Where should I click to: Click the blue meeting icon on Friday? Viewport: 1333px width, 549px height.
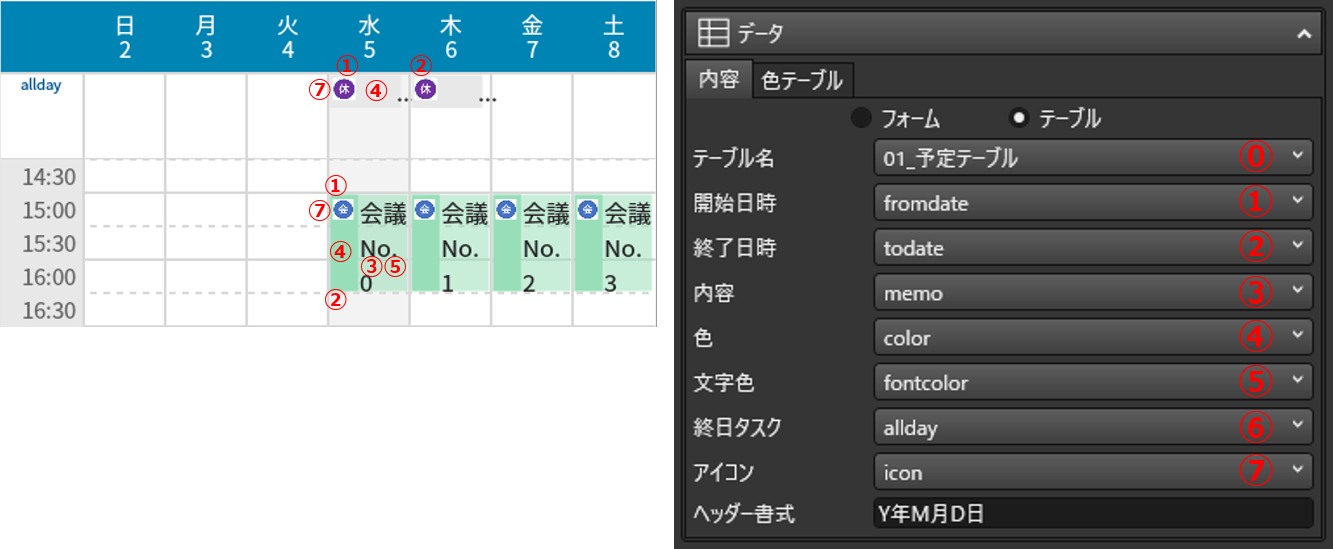(x=507, y=210)
